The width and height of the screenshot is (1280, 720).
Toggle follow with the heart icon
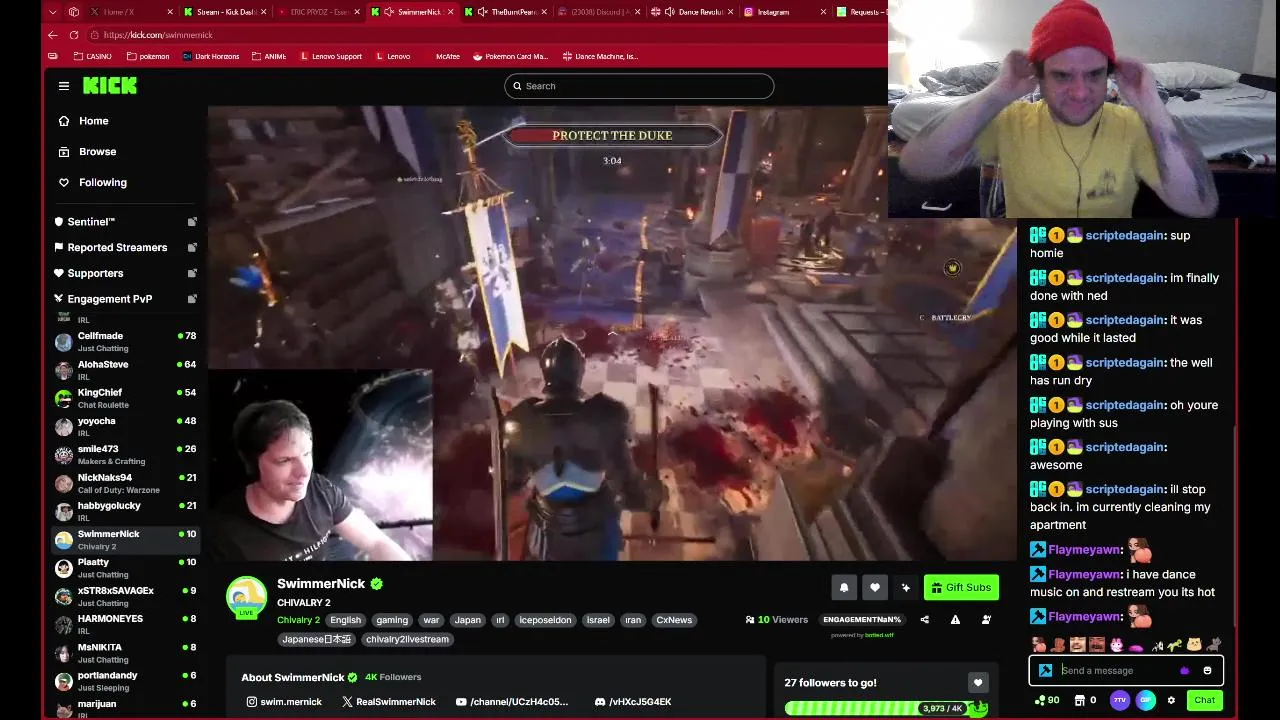pyautogui.click(x=875, y=588)
